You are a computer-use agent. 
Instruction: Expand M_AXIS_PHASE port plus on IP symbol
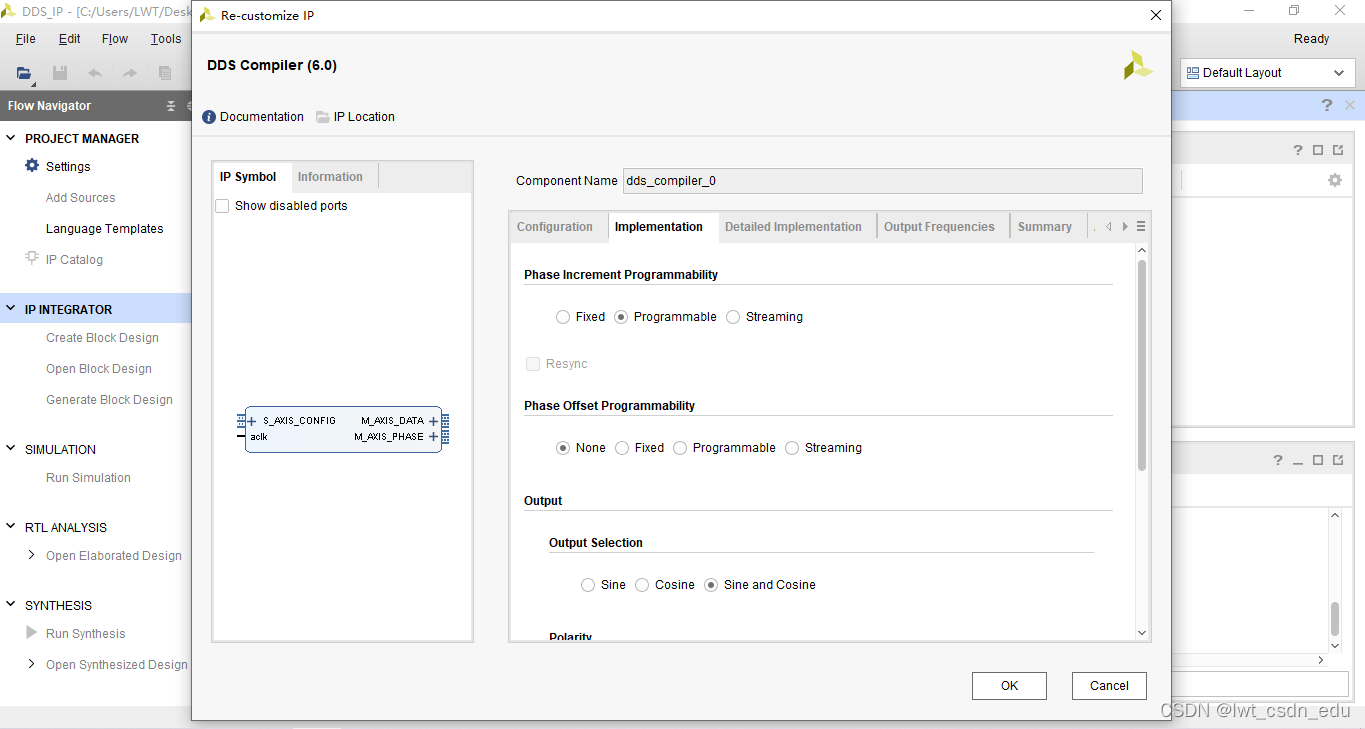[x=434, y=437]
